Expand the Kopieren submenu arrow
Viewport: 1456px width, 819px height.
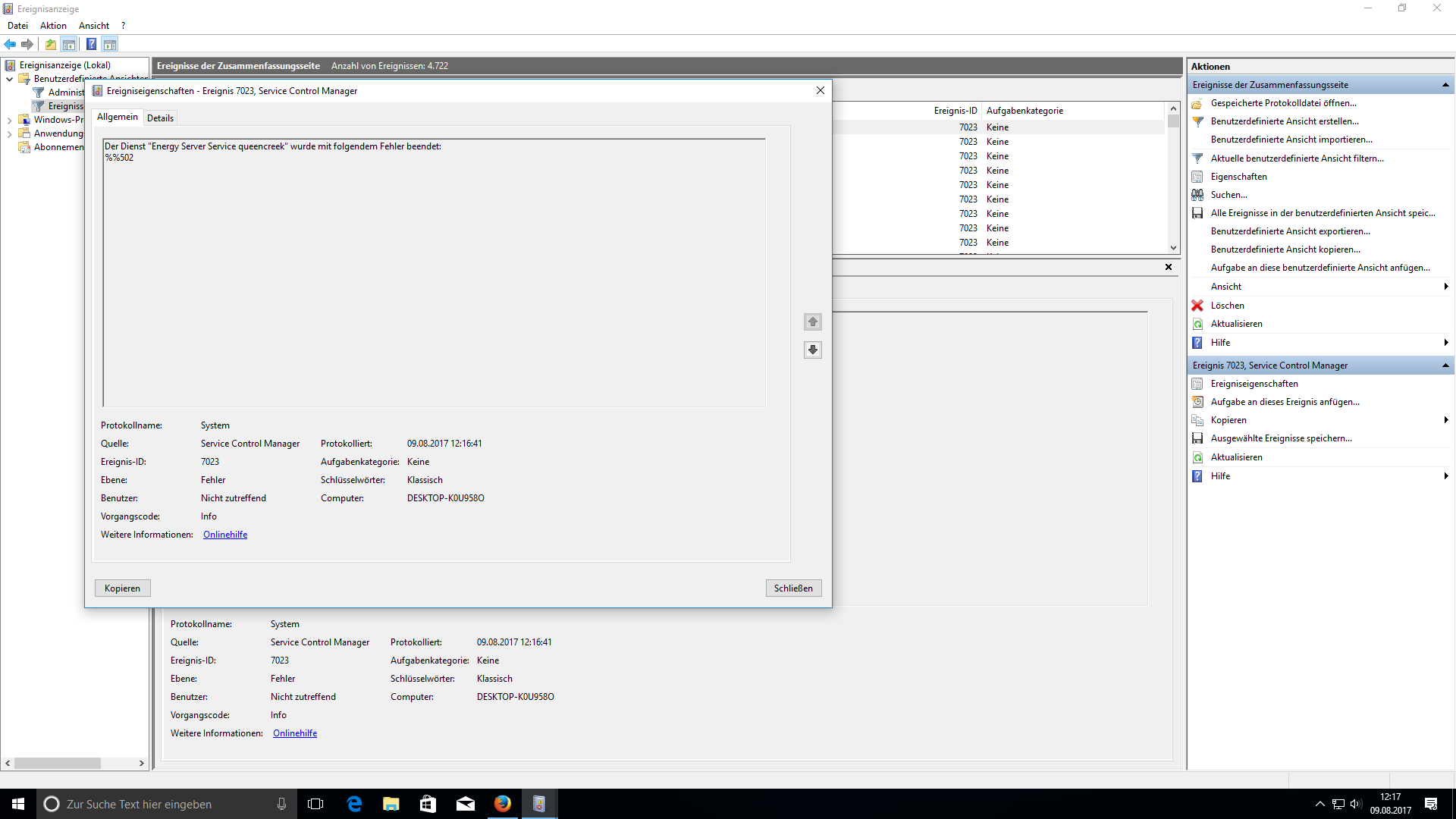(1445, 420)
